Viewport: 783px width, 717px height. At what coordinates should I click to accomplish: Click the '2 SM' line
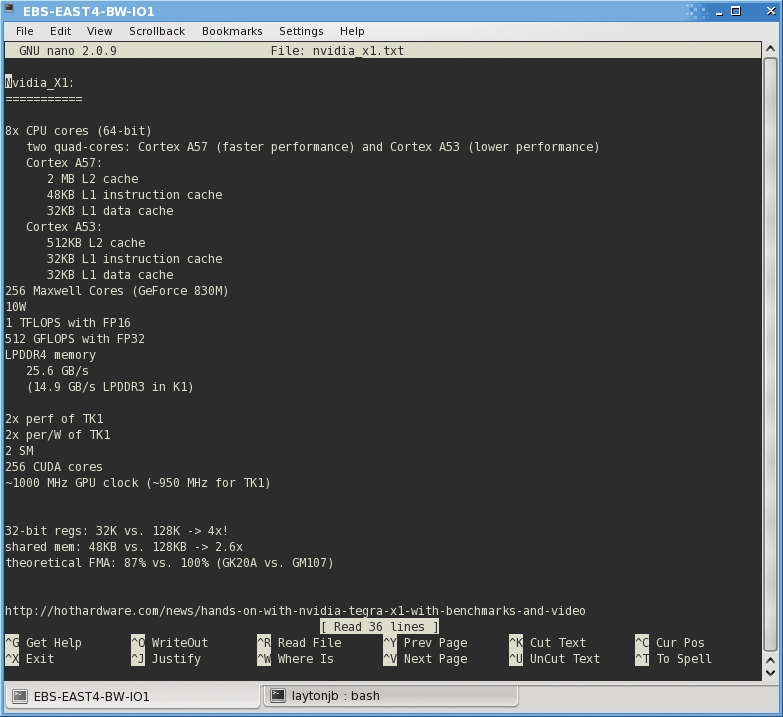[x=19, y=451]
